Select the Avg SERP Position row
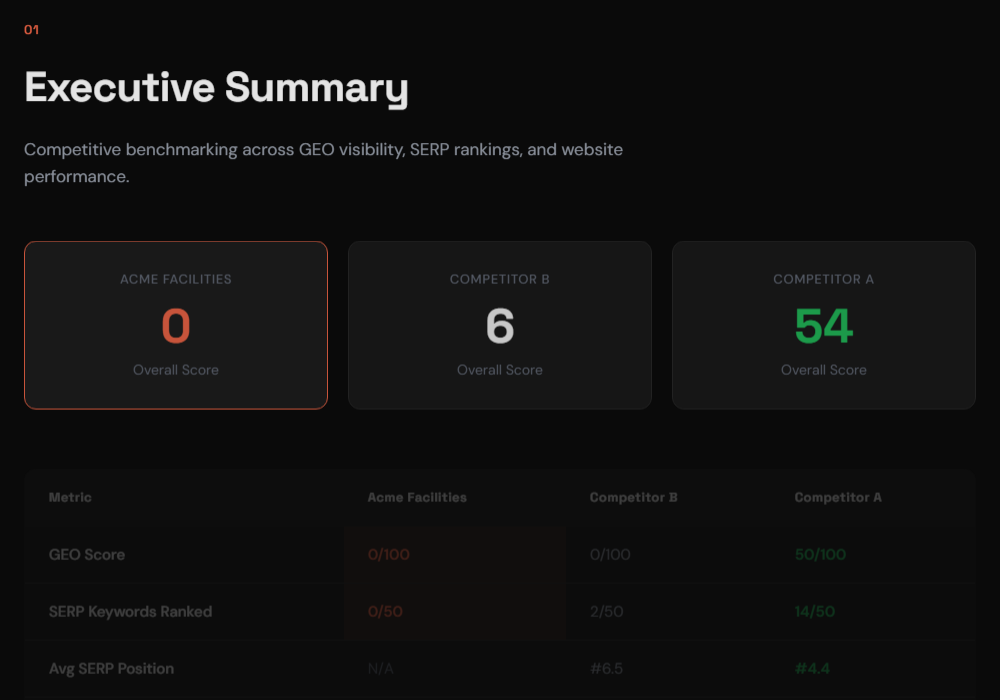 click(x=500, y=668)
